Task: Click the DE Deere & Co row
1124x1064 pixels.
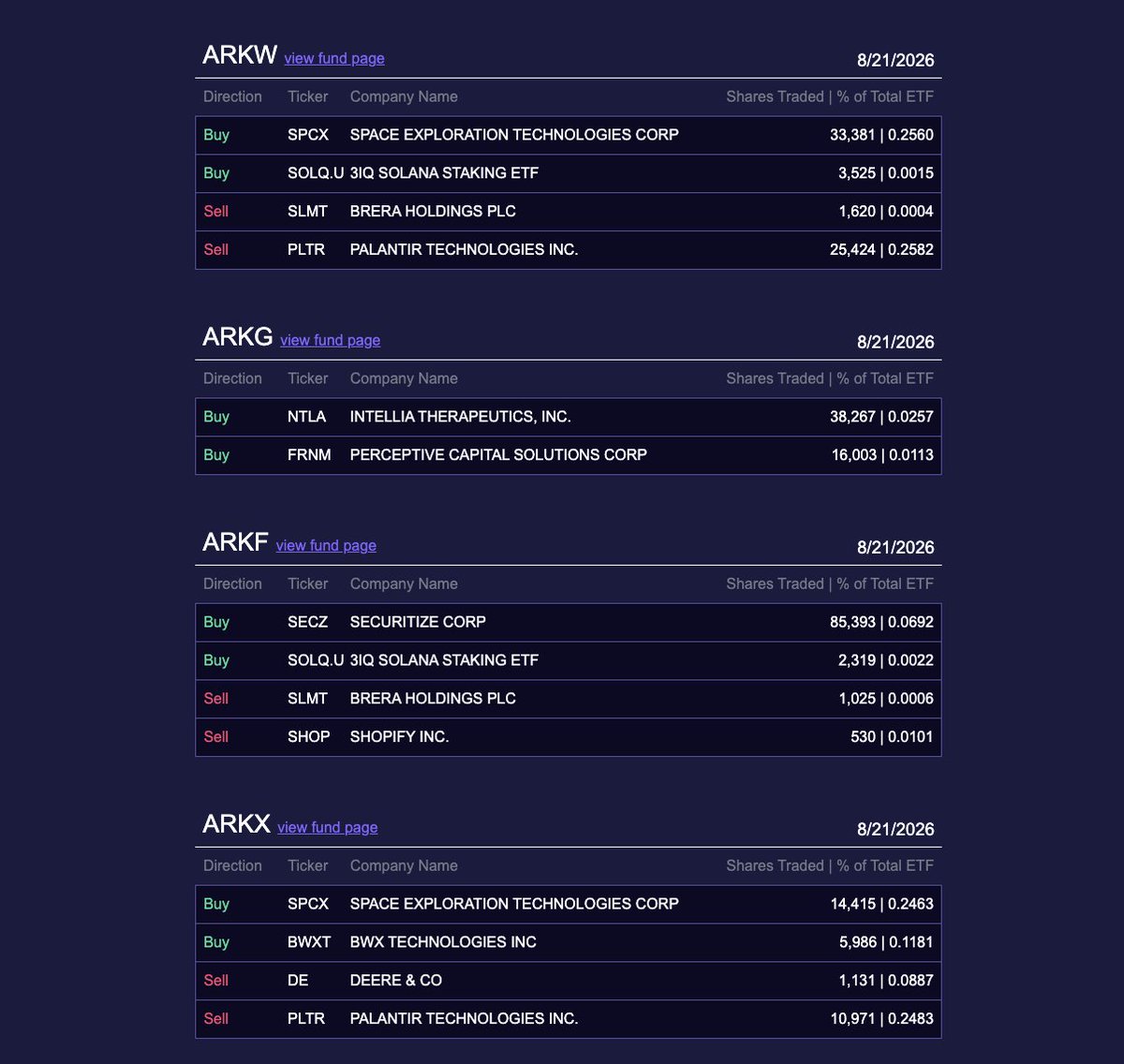Action: [569, 981]
